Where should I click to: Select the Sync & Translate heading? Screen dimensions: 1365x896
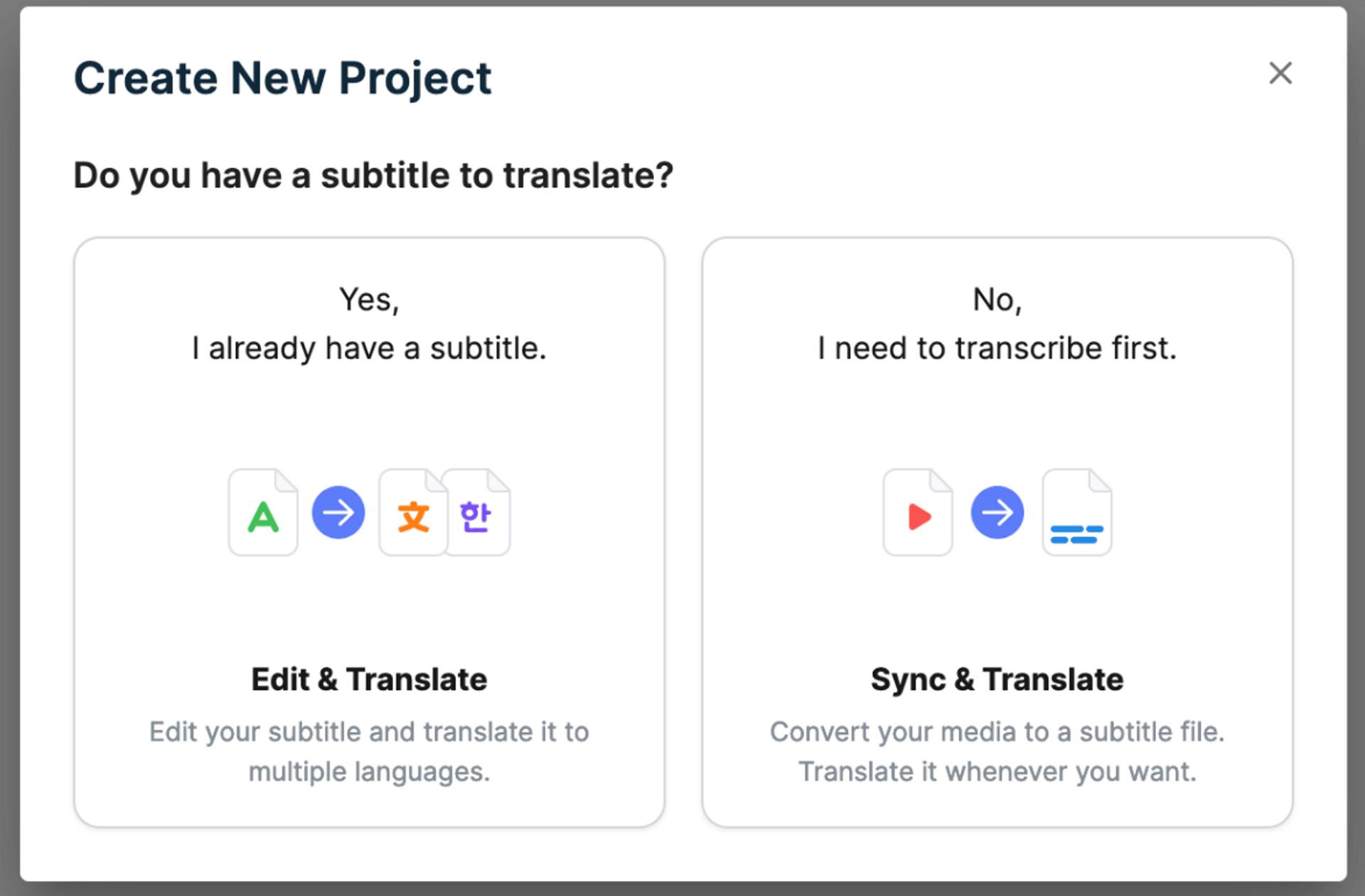(997, 679)
